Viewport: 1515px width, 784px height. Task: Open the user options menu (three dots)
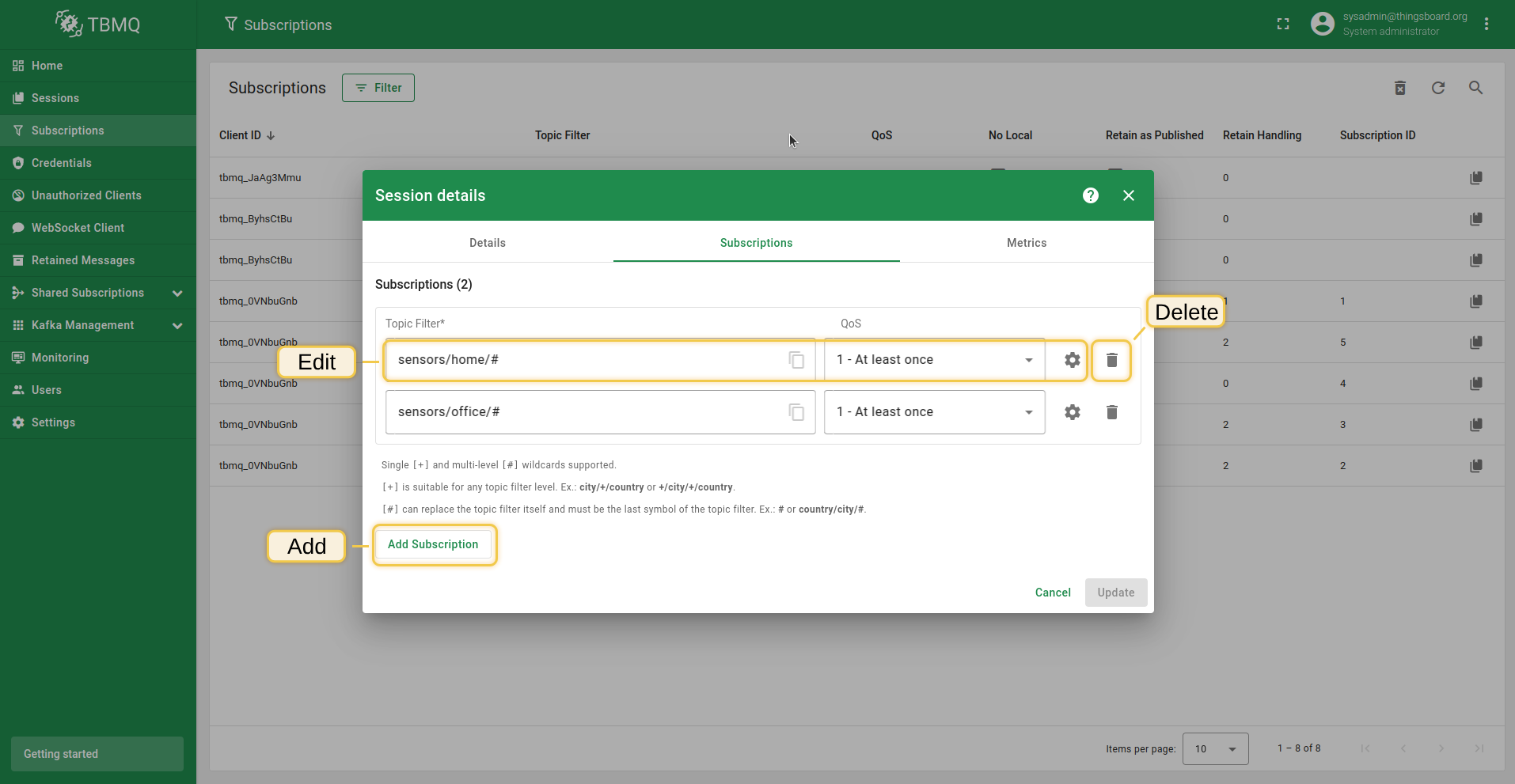pyautogui.click(x=1487, y=25)
